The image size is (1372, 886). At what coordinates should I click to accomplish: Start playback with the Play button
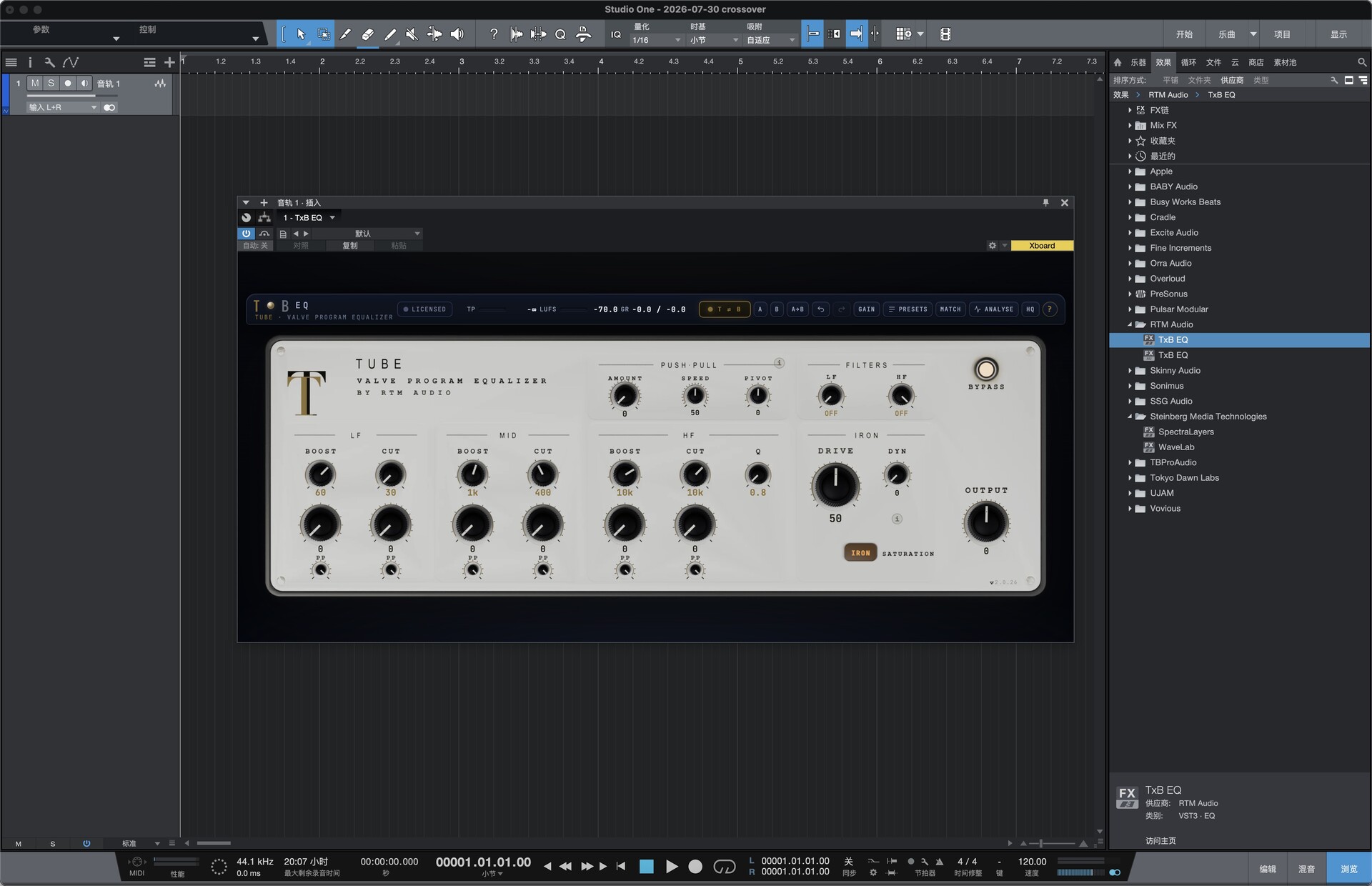(x=672, y=867)
